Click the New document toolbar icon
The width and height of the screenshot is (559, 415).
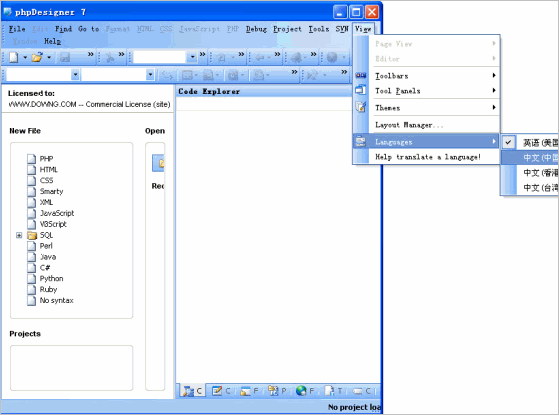[14, 57]
